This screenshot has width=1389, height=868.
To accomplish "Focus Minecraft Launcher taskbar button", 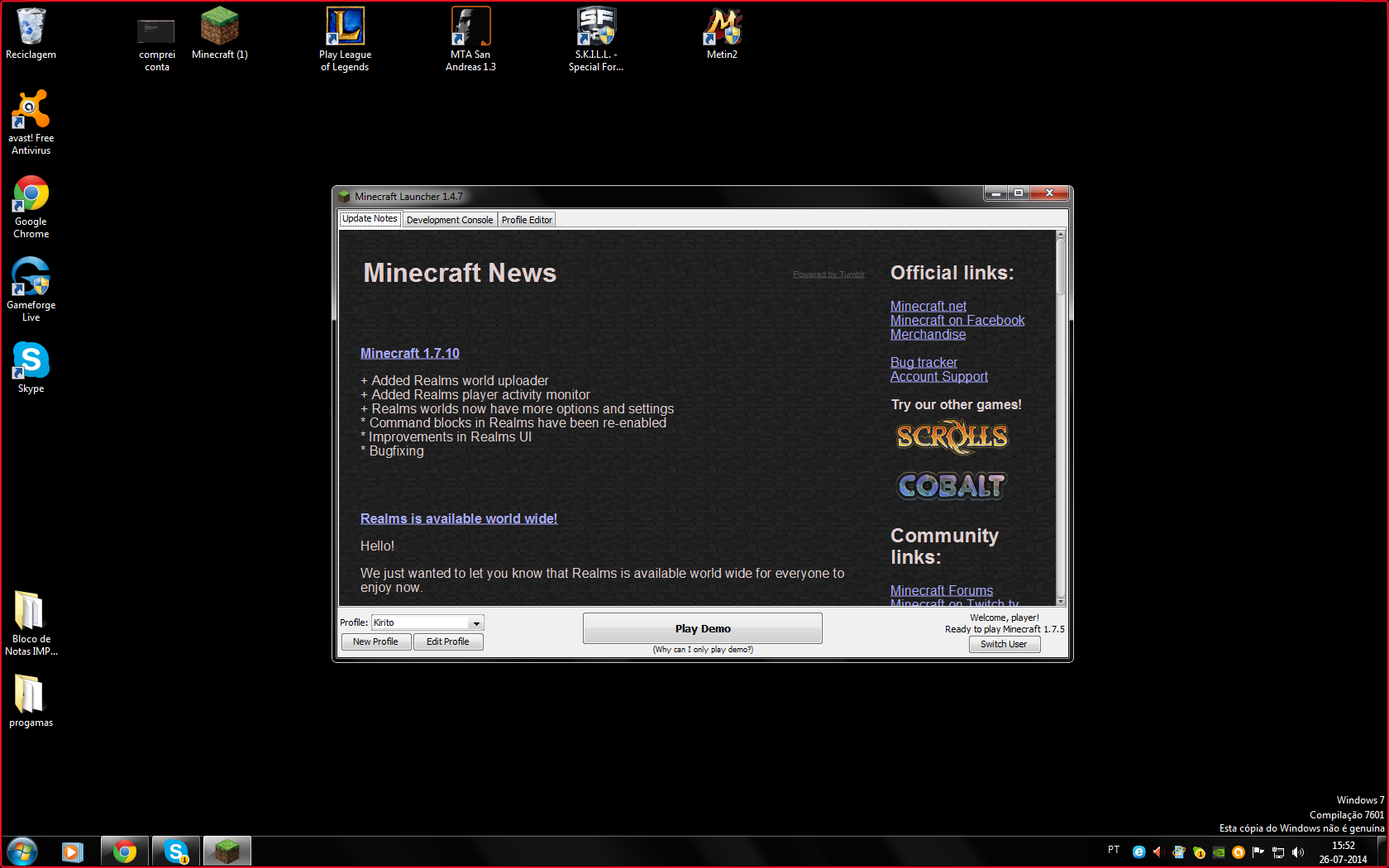I will click(227, 851).
